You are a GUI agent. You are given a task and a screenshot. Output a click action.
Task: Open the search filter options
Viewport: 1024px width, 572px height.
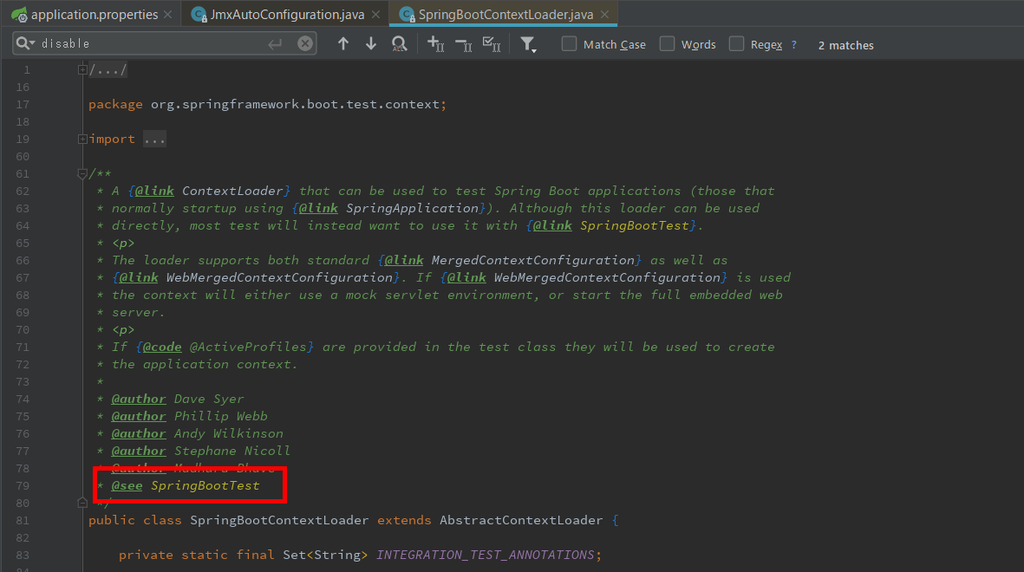pyautogui.click(x=528, y=44)
